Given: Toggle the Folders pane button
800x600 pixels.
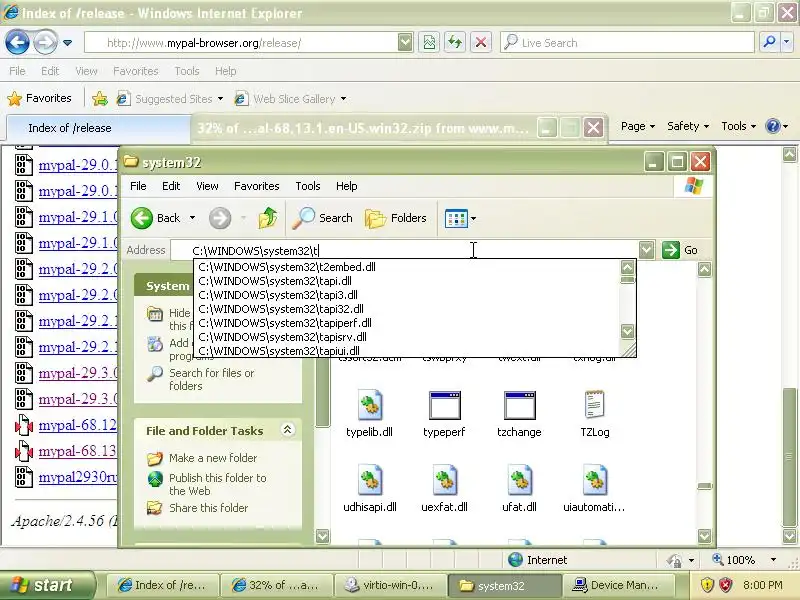Looking at the screenshot, I should (396, 218).
